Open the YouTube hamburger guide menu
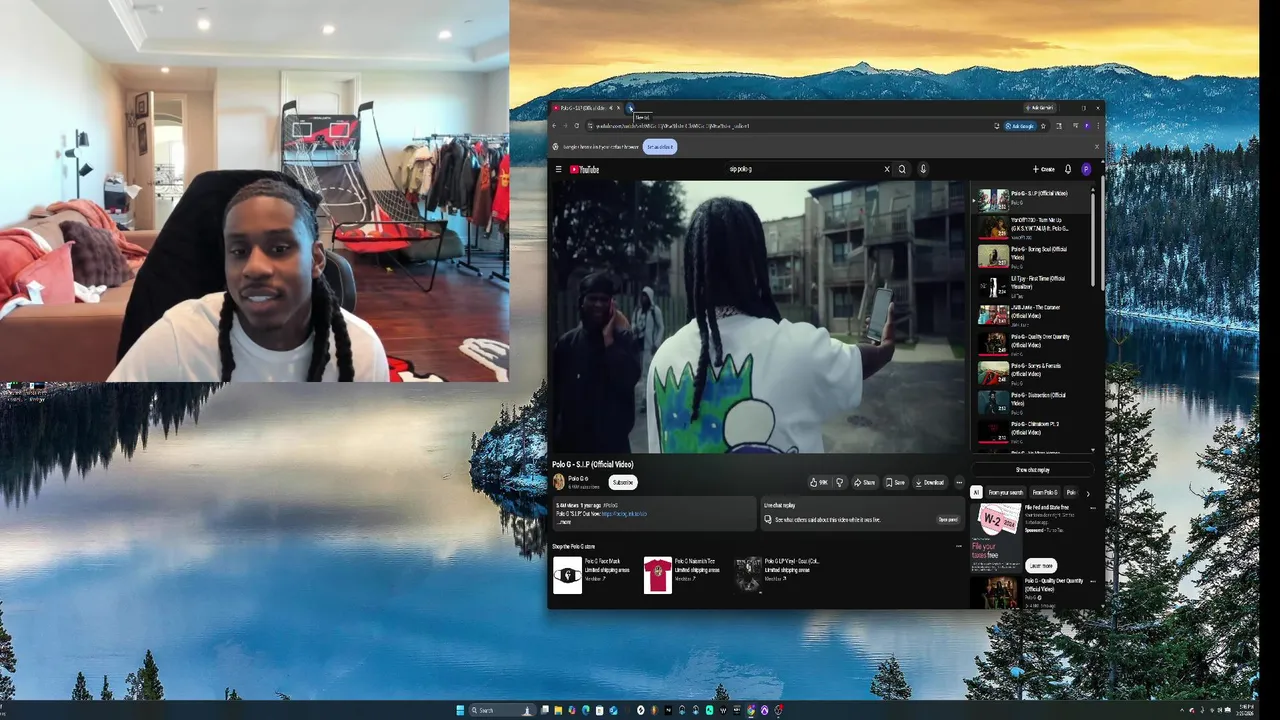Viewport: 1280px width, 720px height. click(558, 170)
